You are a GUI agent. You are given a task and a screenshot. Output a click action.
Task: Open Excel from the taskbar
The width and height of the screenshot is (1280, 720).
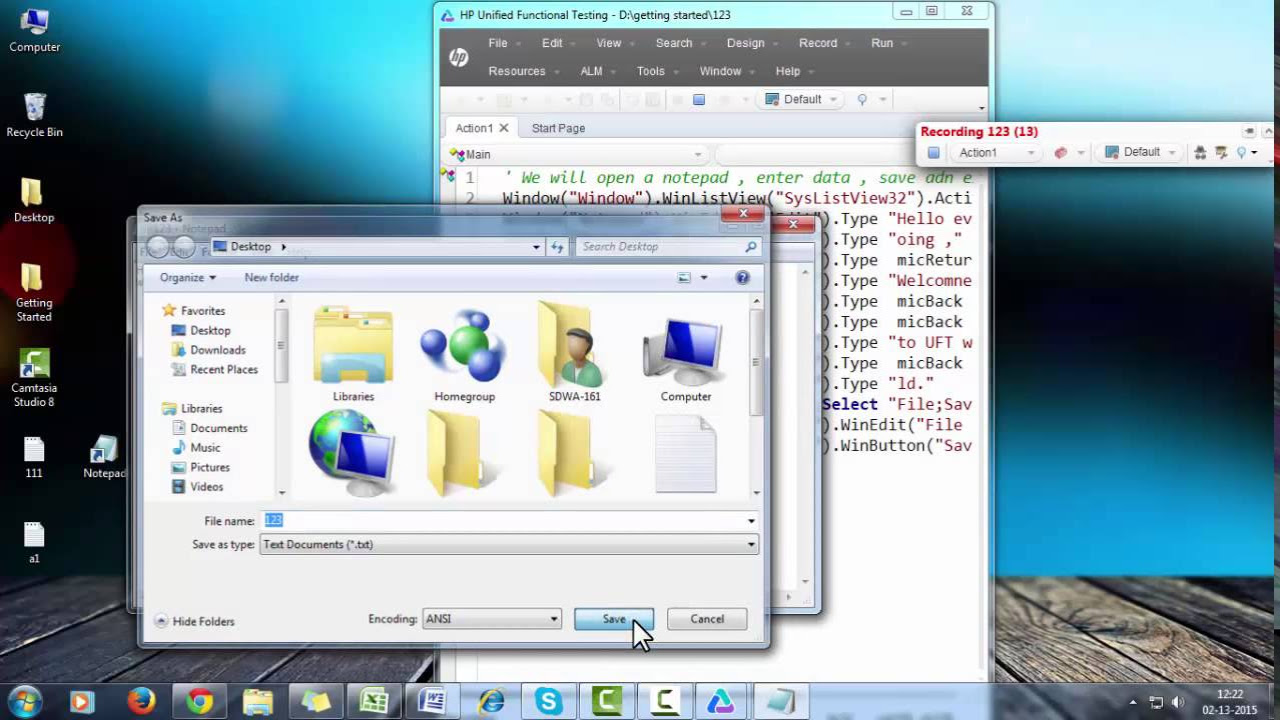(374, 702)
